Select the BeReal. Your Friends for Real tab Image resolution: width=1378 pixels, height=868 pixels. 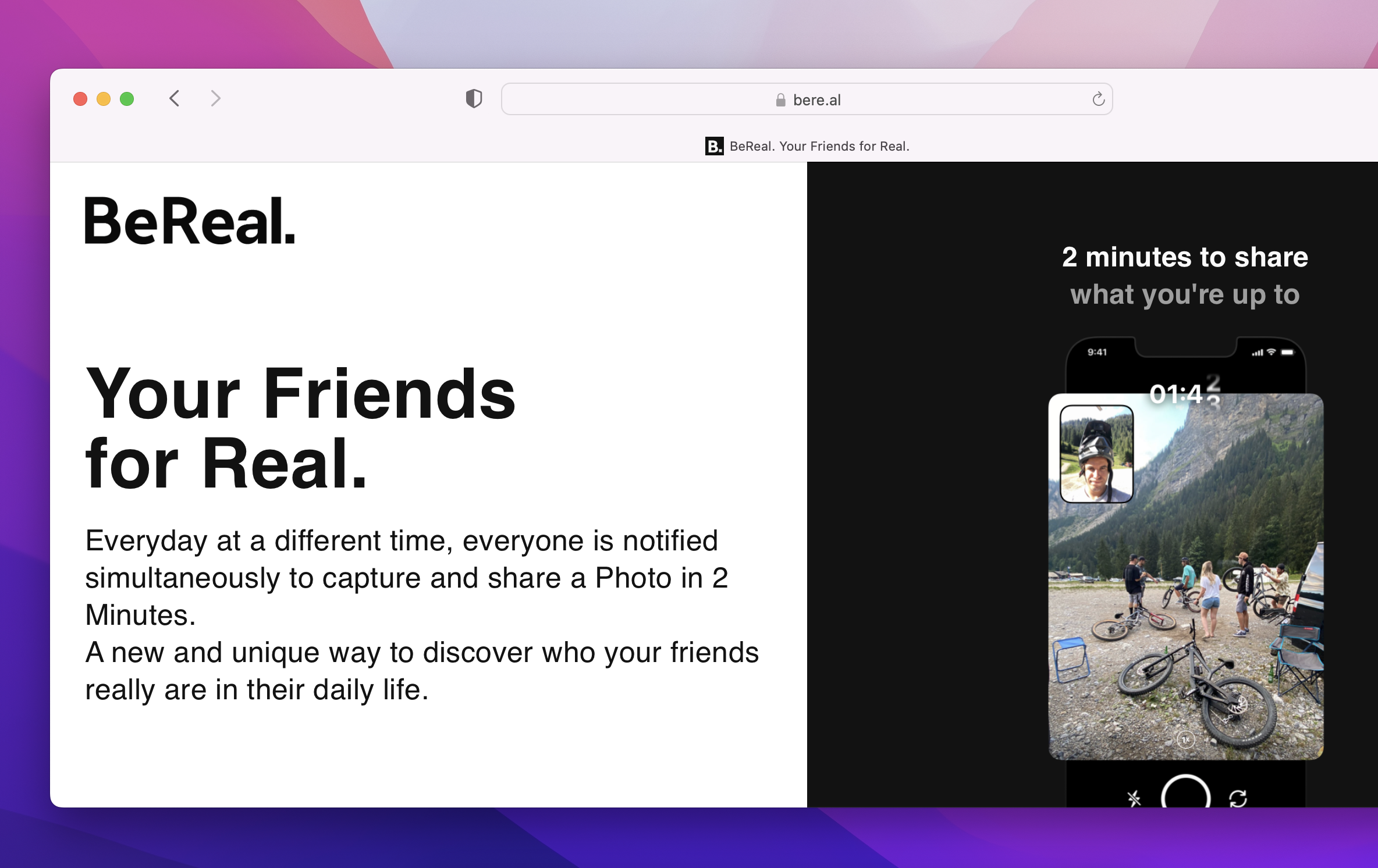click(807, 146)
